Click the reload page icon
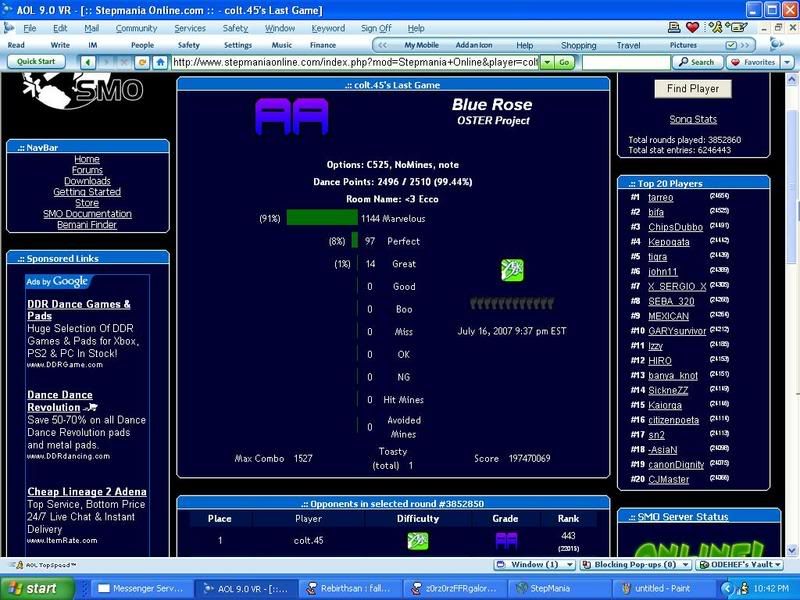The image size is (800, 600). (x=142, y=62)
